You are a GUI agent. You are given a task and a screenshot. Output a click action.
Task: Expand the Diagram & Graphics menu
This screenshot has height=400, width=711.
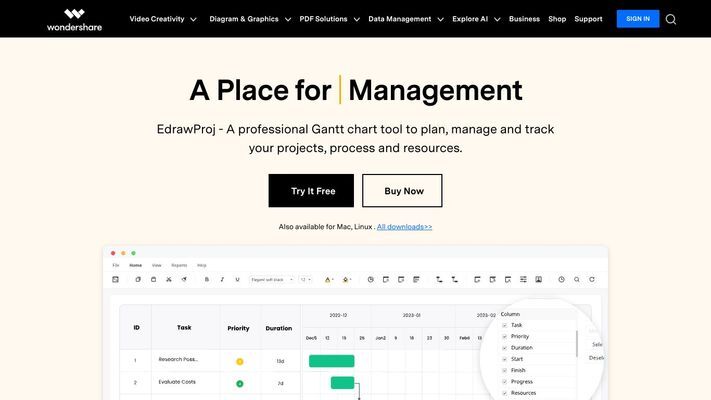(250, 19)
